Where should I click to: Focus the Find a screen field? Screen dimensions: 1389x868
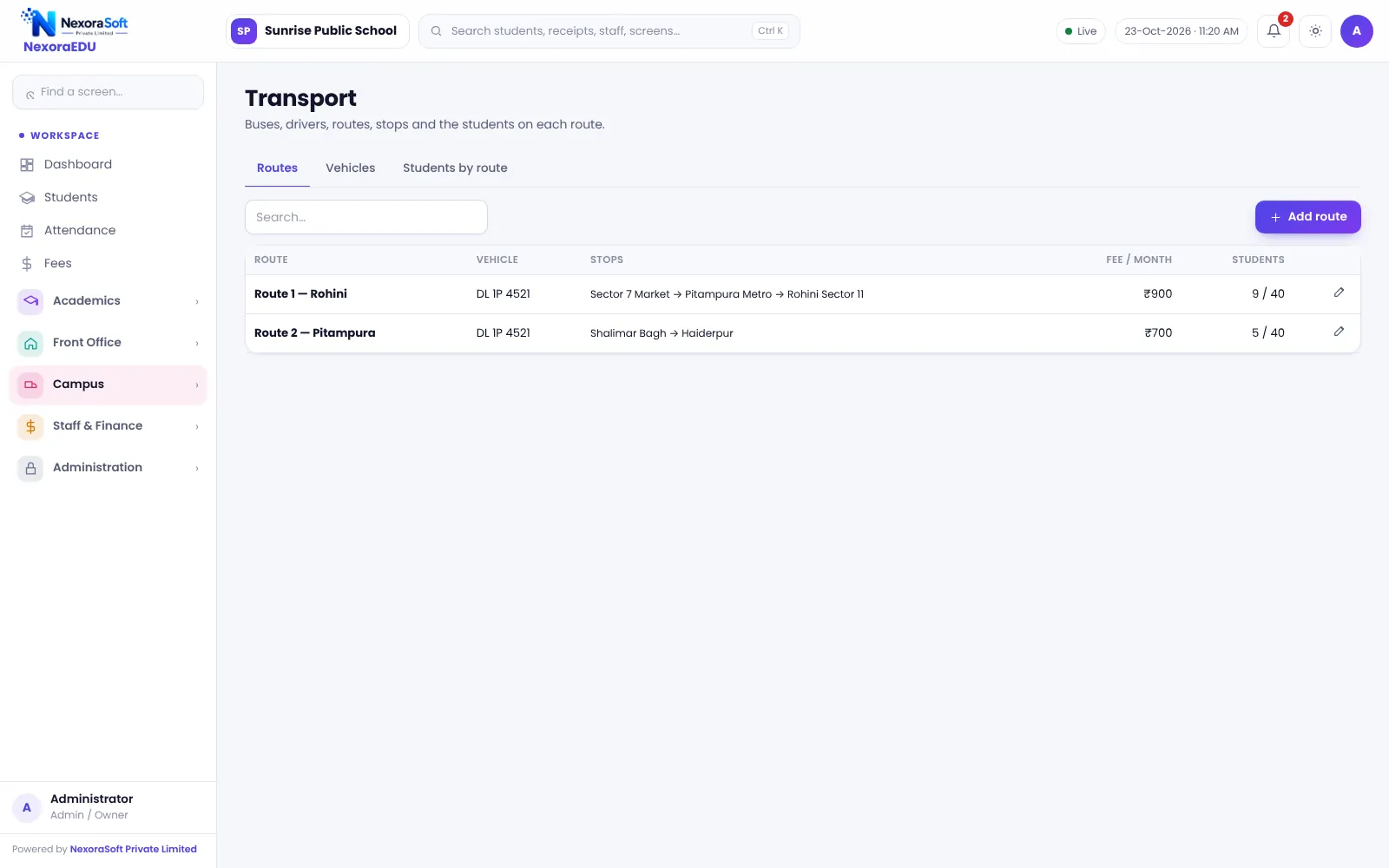point(108,92)
